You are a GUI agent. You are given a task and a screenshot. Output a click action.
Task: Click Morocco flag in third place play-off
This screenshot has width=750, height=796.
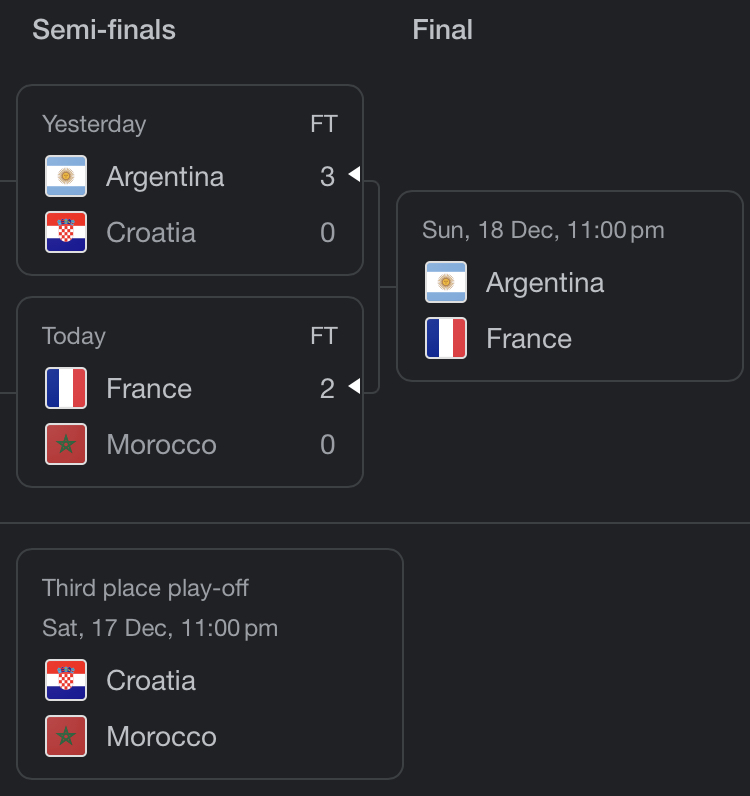[x=66, y=736]
